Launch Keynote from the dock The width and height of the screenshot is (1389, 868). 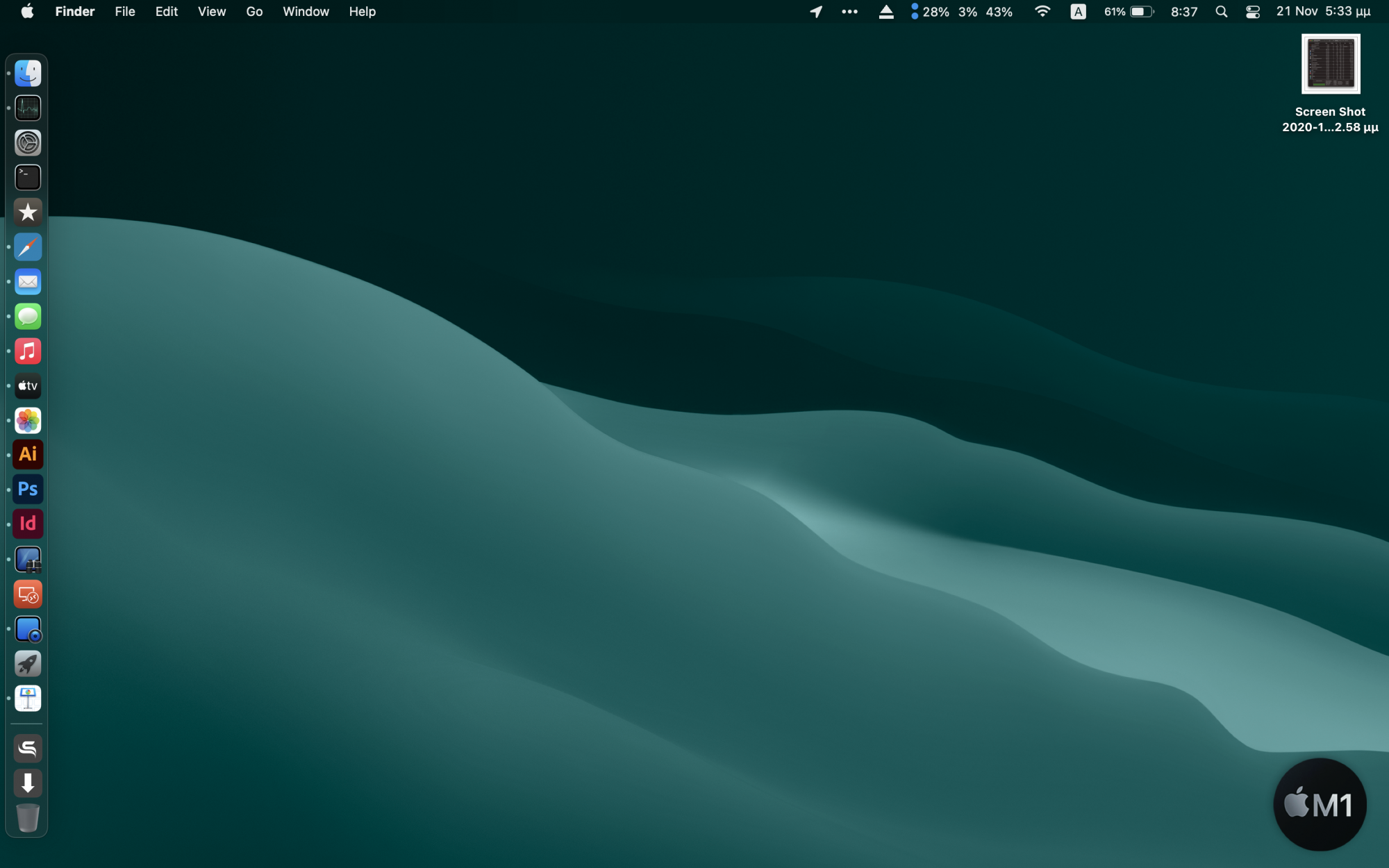[28, 699]
